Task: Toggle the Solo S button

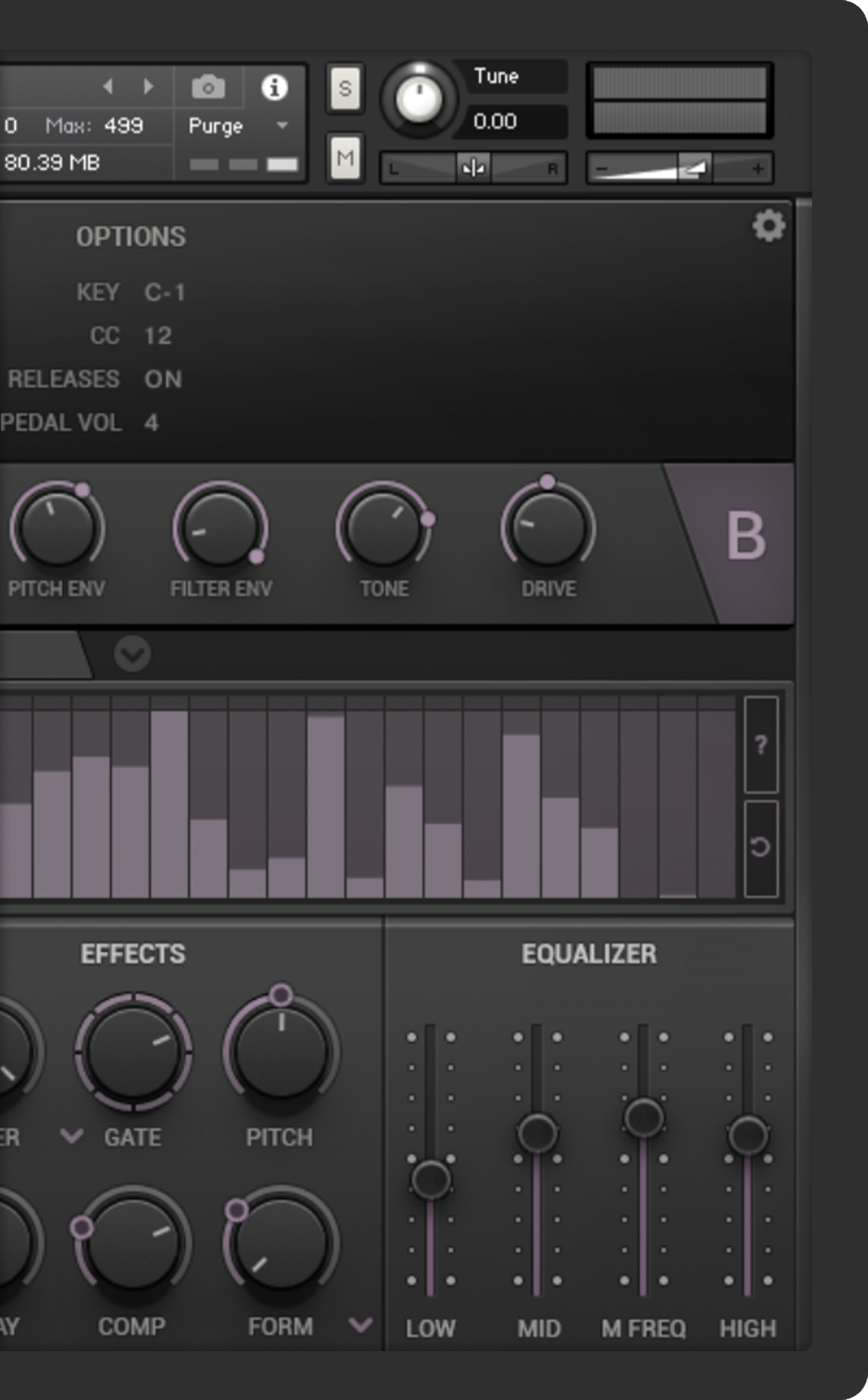Action: tap(345, 89)
